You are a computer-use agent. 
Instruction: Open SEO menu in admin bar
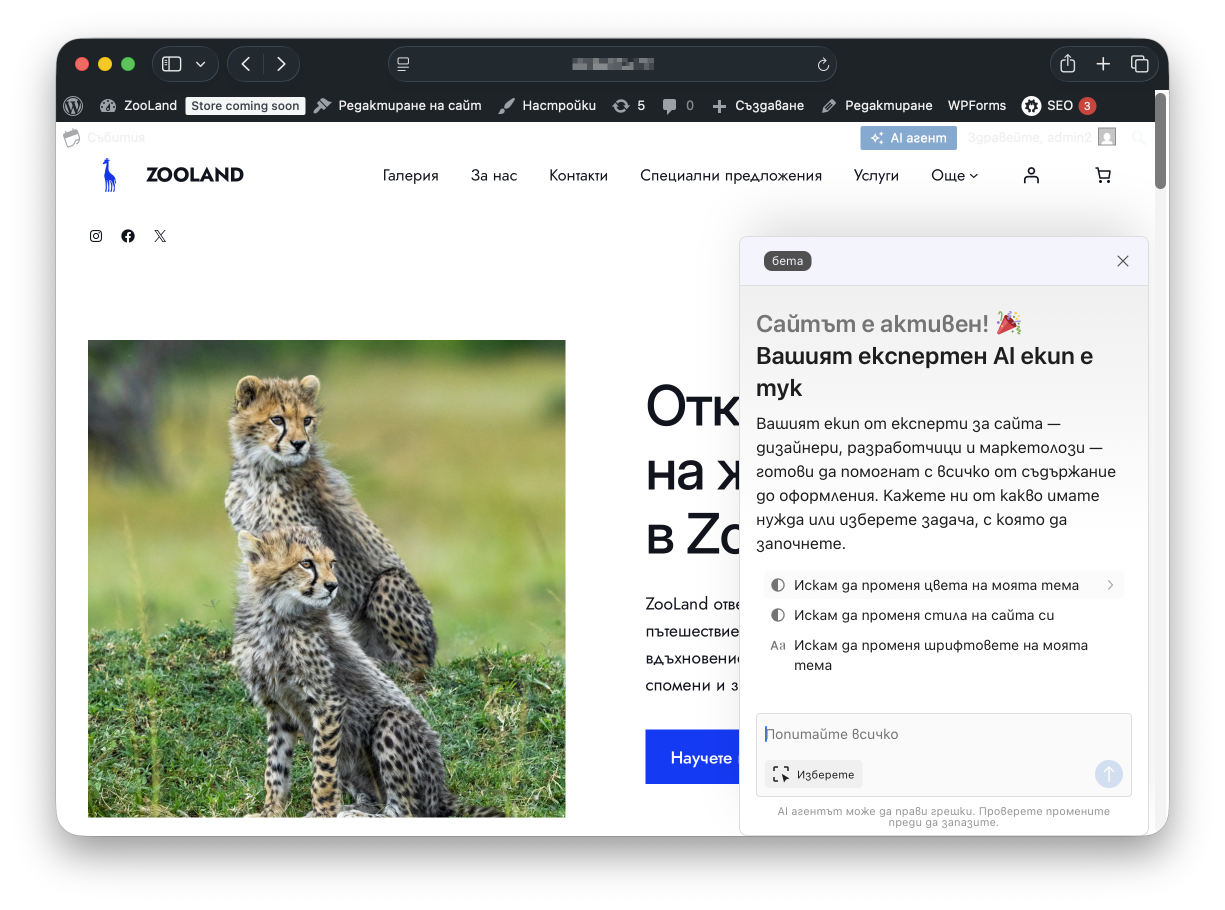(x=1058, y=106)
